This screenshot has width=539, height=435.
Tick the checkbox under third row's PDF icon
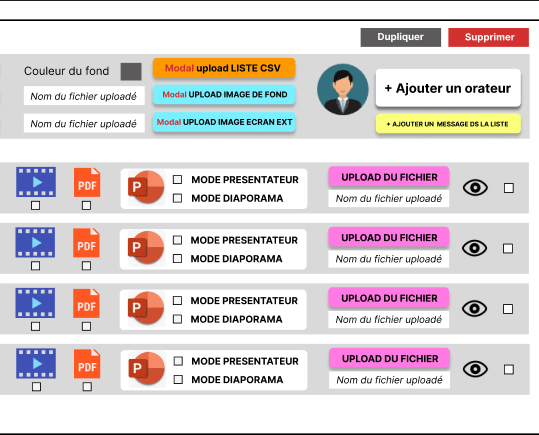tap(87, 326)
